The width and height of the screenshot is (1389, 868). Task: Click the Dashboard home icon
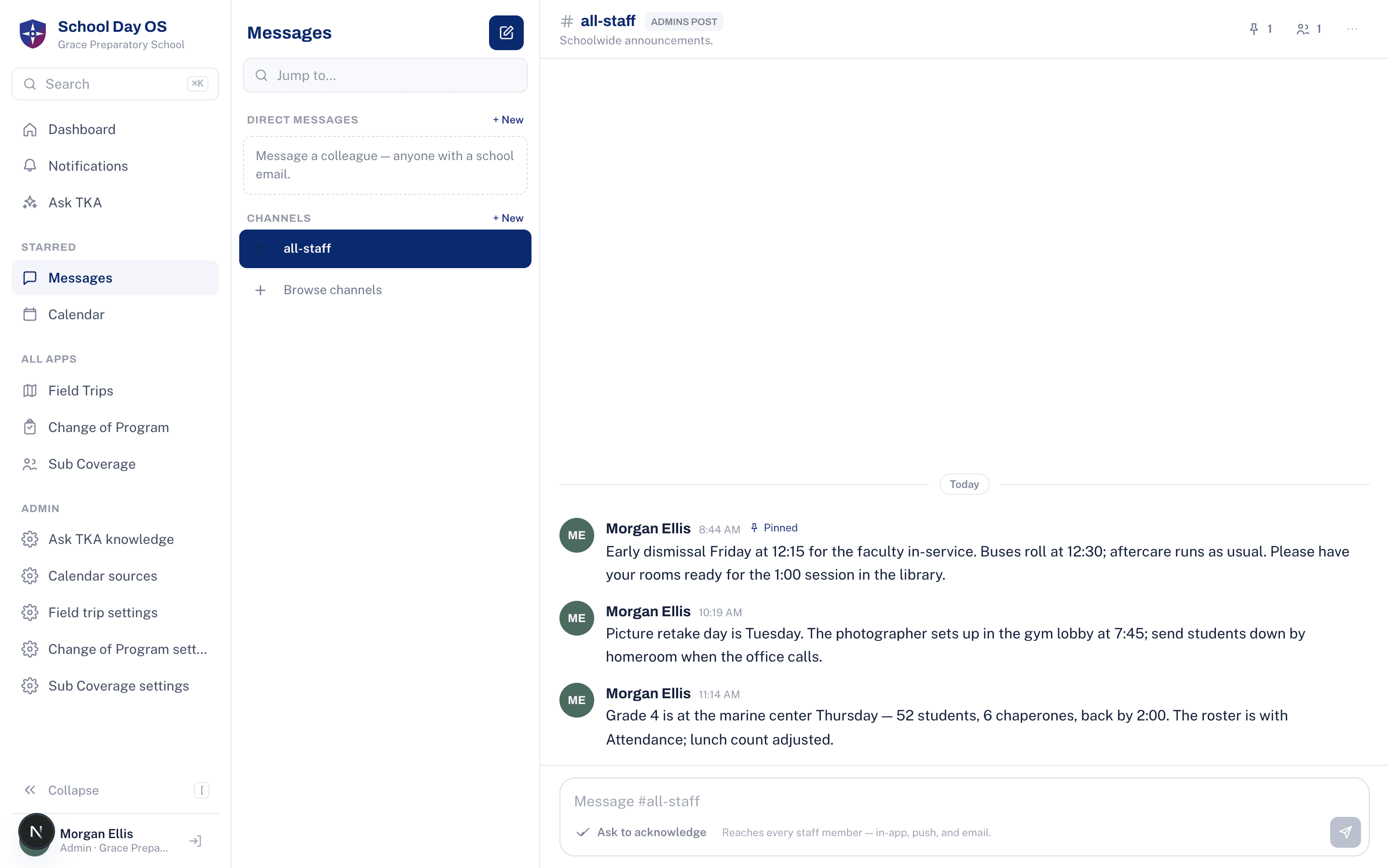(x=30, y=130)
